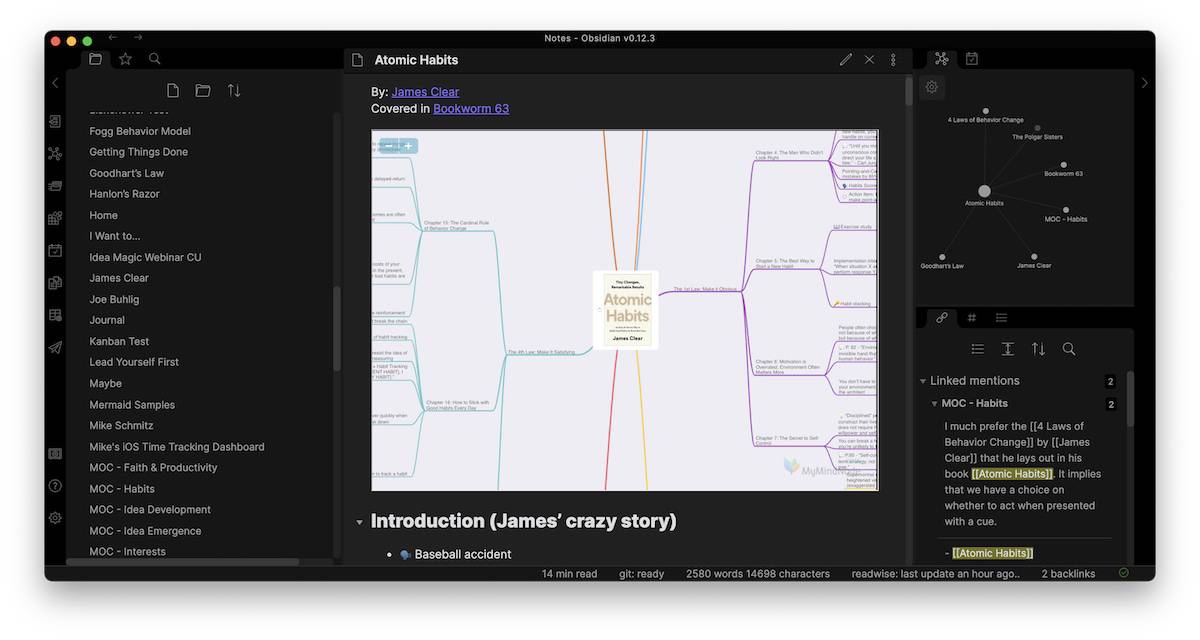The image size is (1200, 640).
Task: Open the Hanlon's Razor note
Action: (124, 194)
